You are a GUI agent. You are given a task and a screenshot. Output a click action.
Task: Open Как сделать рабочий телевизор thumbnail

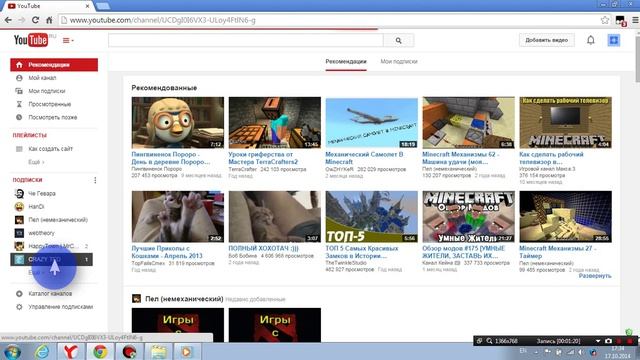click(565, 122)
